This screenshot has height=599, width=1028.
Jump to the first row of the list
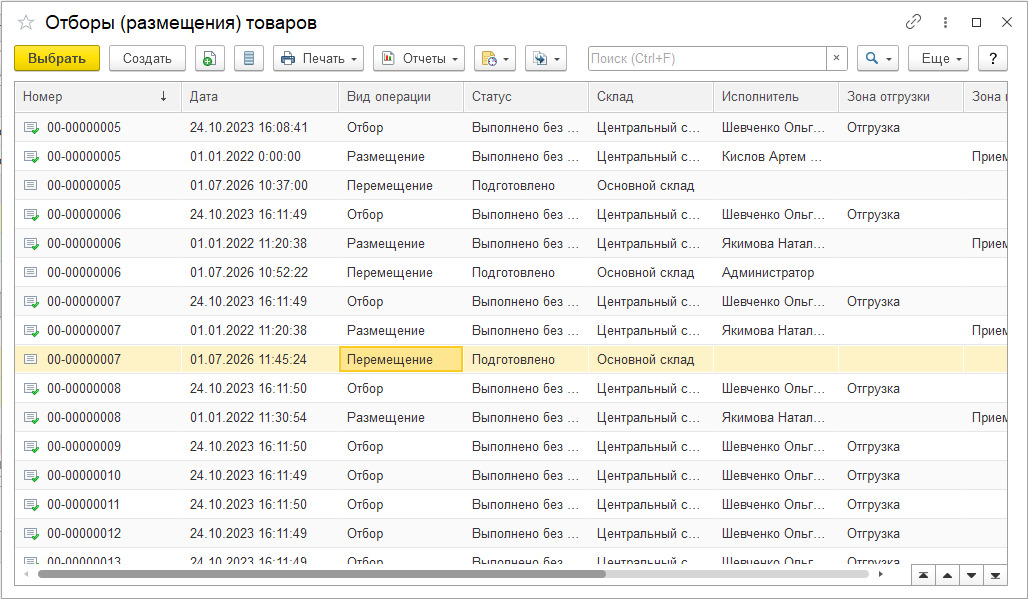pos(923,575)
